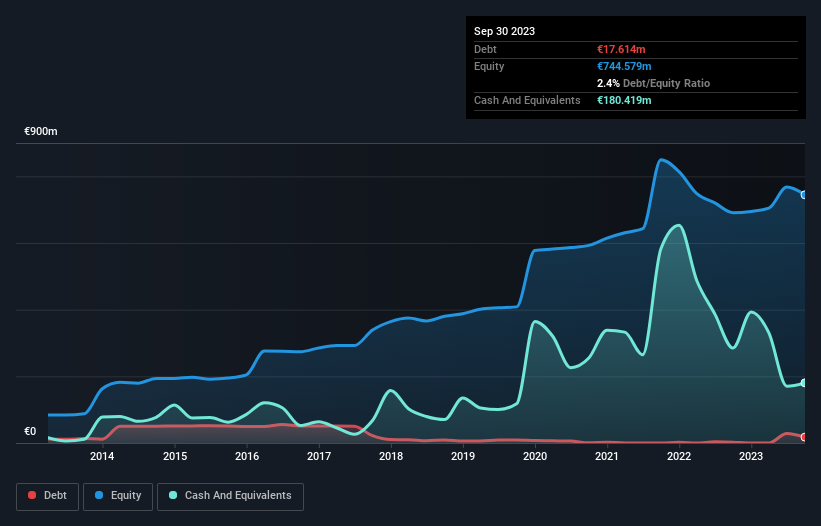Toggle the Debt series legend button
This screenshot has width=821, height=526.
coord(48,496)
